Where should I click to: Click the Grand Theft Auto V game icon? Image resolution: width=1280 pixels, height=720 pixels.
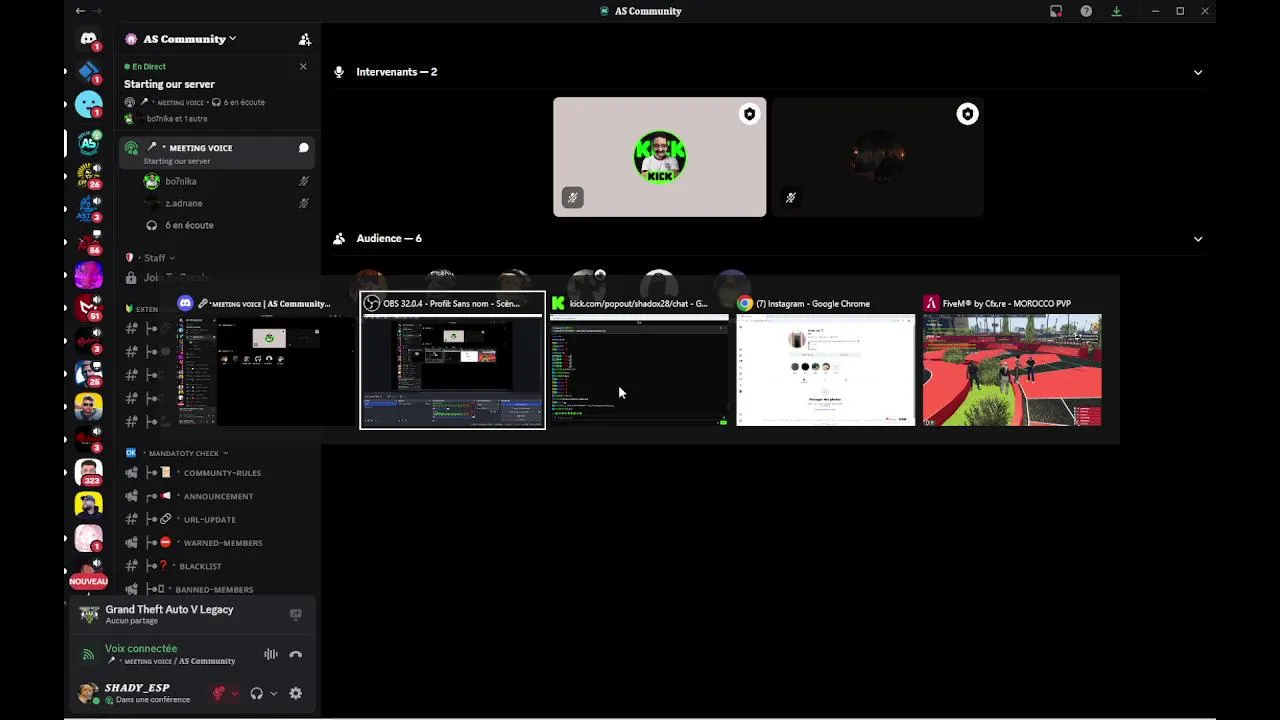tap(89, 615)
